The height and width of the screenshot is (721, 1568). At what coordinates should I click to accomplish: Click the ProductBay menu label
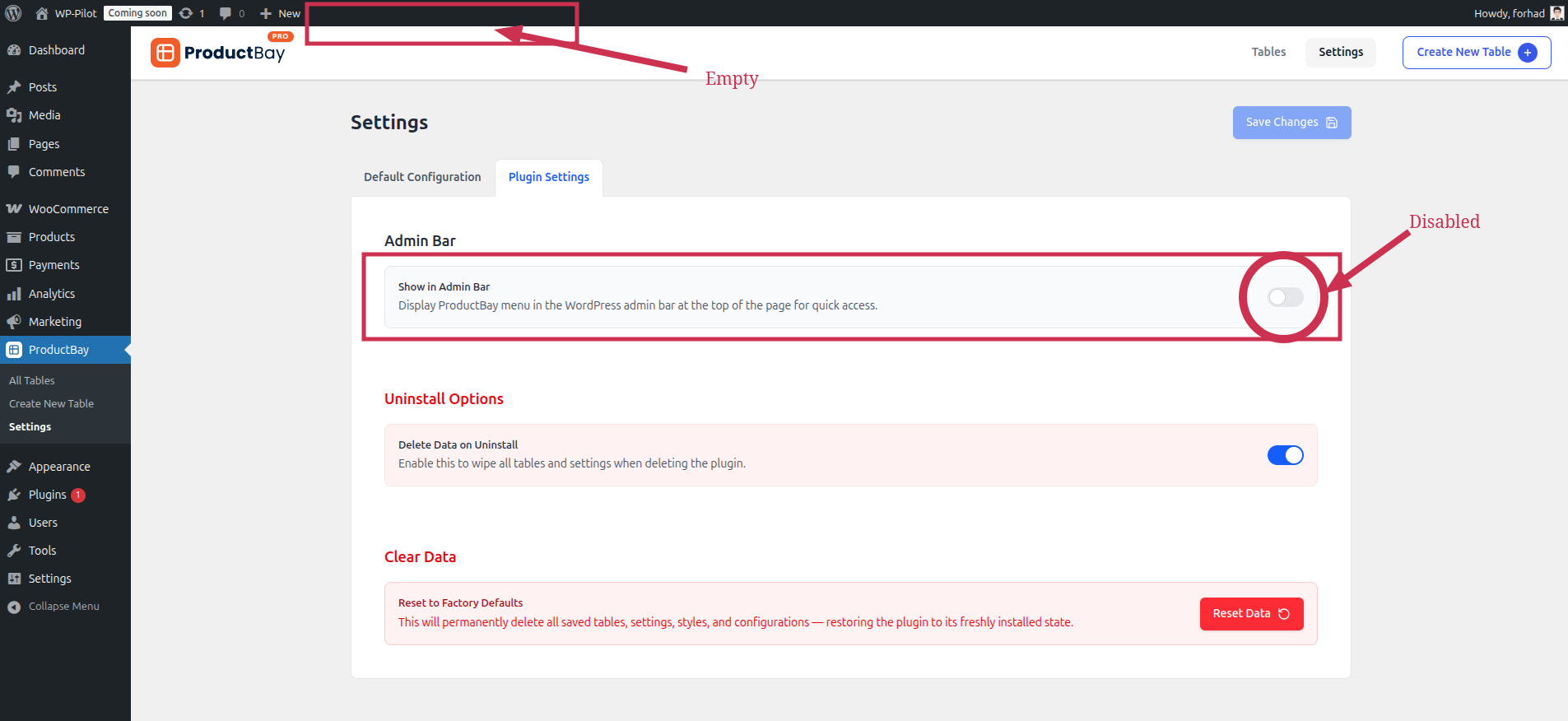58,350
